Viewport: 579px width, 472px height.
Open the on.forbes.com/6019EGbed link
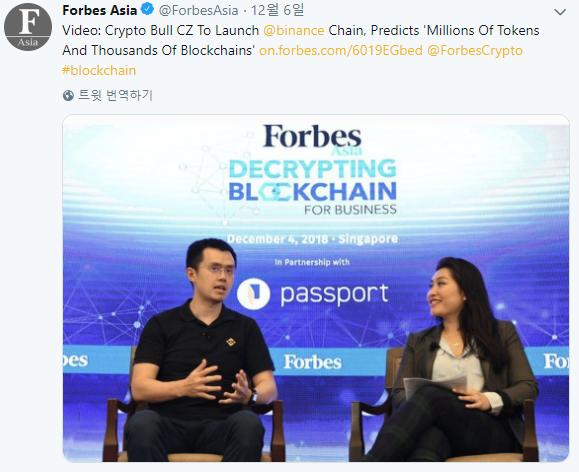coord(340,50)
